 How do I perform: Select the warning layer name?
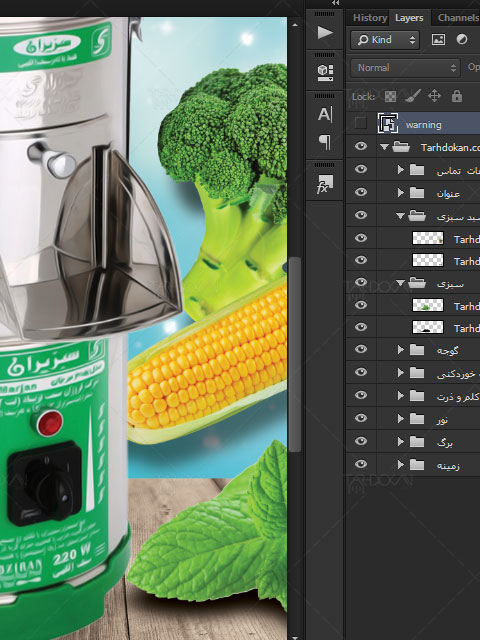[424, 125]
